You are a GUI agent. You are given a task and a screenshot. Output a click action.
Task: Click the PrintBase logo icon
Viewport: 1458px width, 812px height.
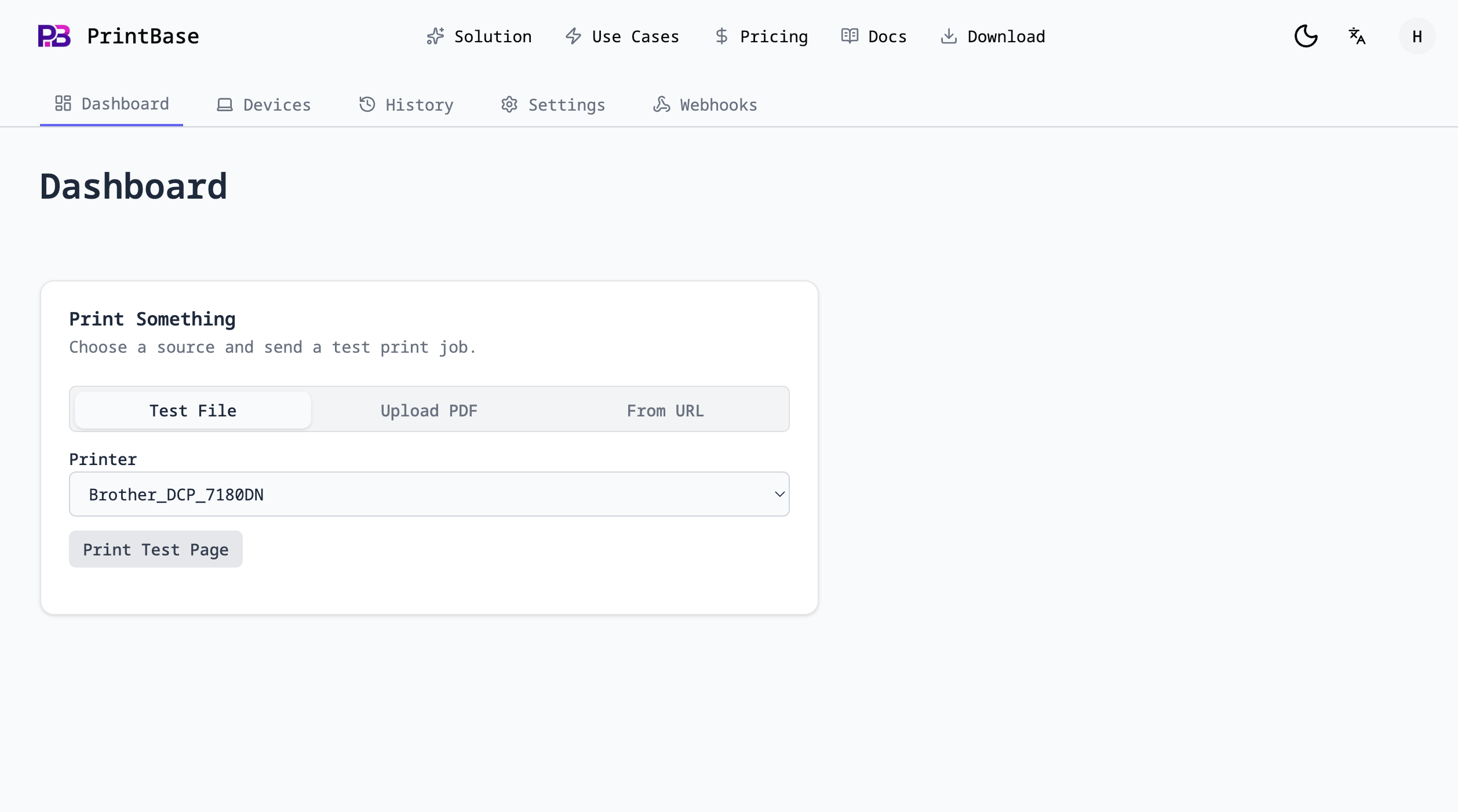tap(54, 36)
